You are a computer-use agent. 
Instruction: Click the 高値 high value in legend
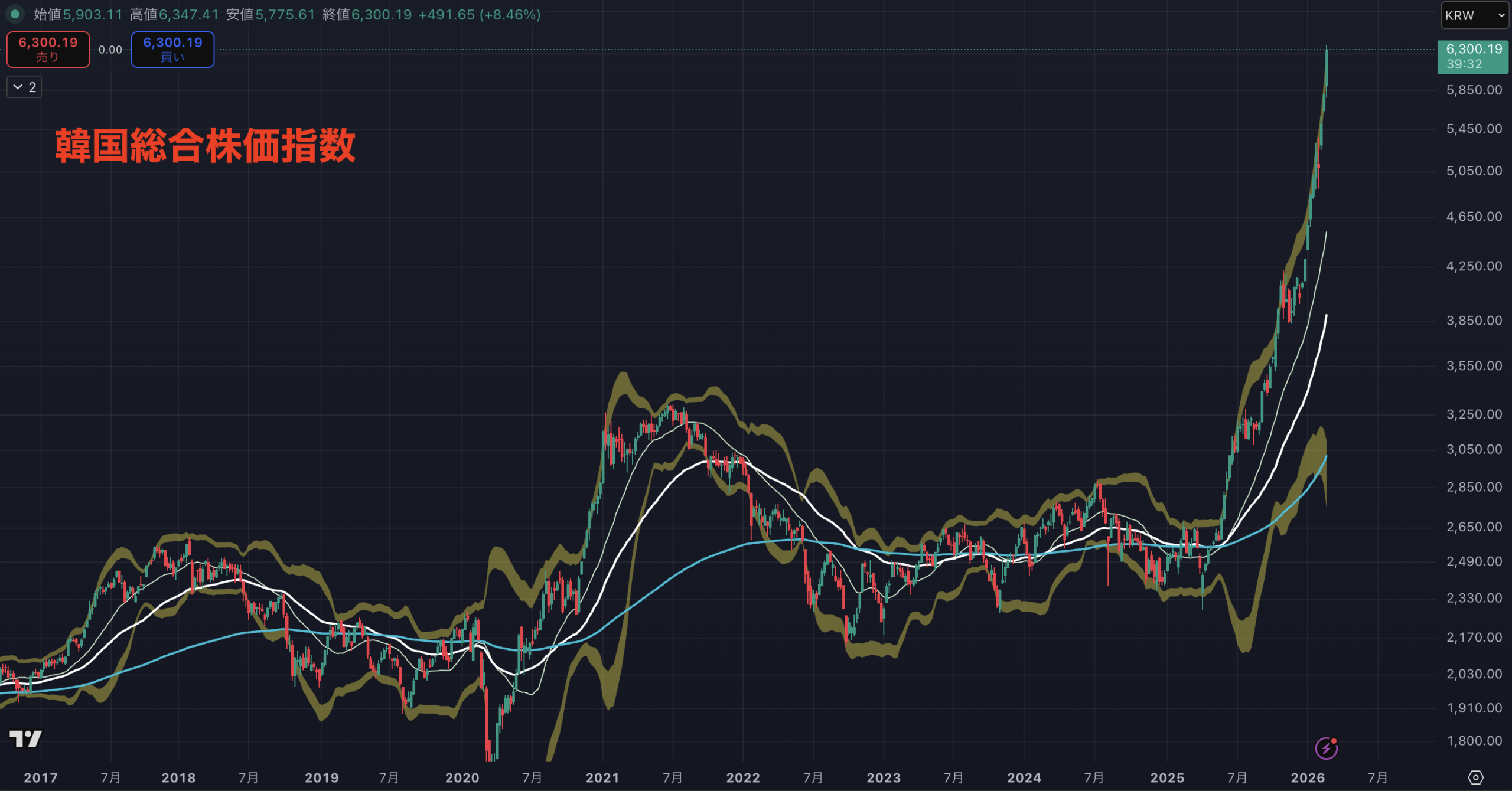coord(189,15)
